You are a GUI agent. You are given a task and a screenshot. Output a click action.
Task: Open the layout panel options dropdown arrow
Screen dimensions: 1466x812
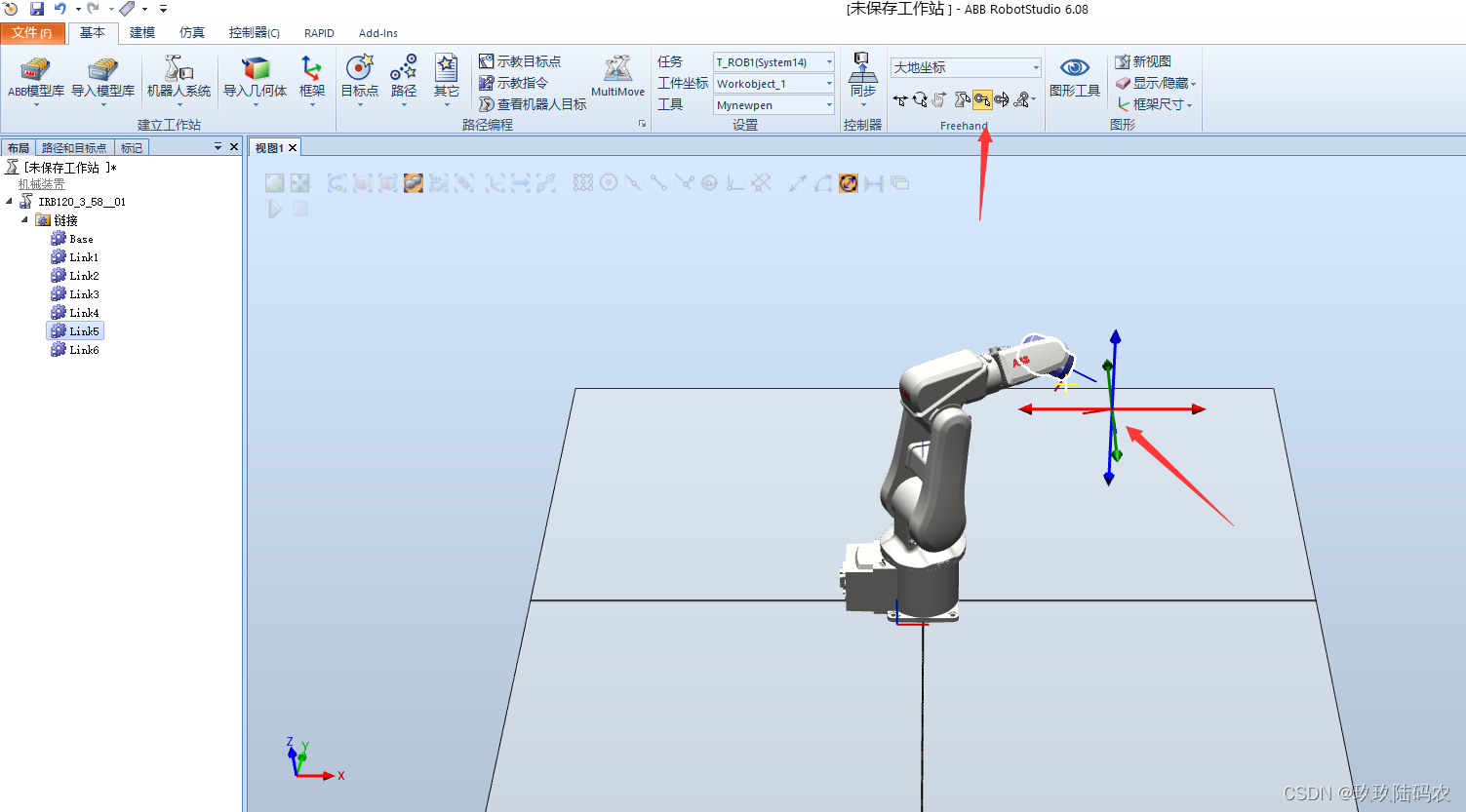(x=218, y=146)
